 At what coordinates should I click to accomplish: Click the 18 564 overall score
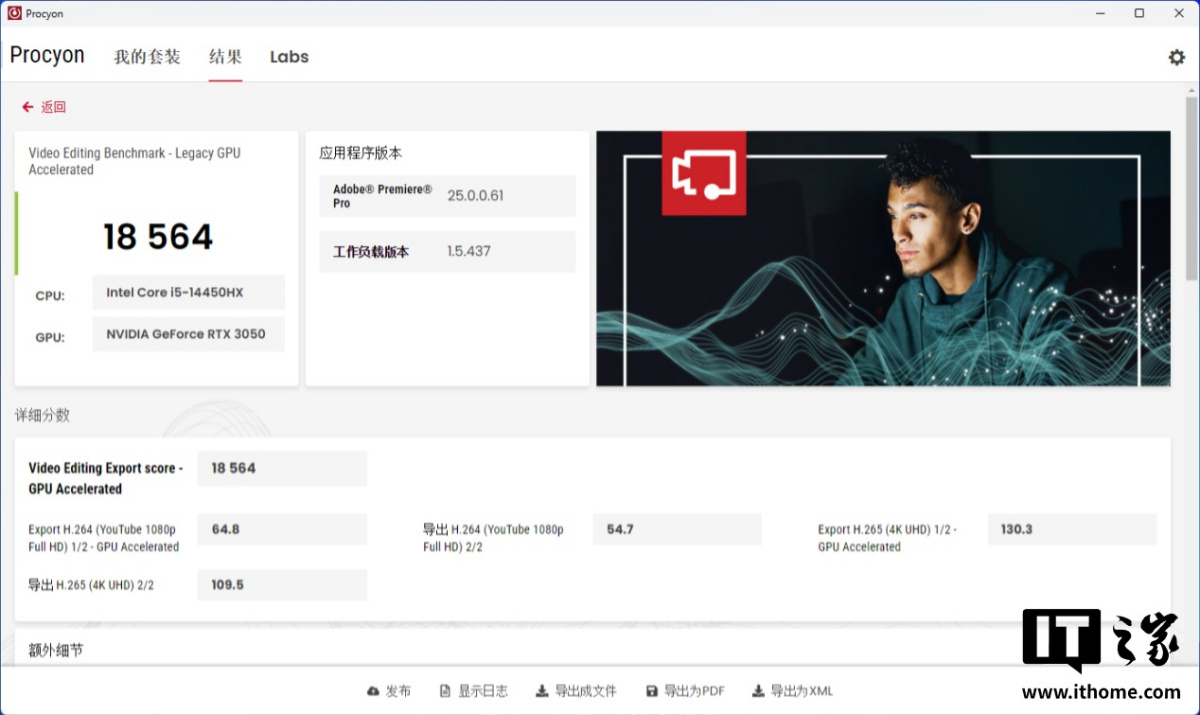point(158,237)
